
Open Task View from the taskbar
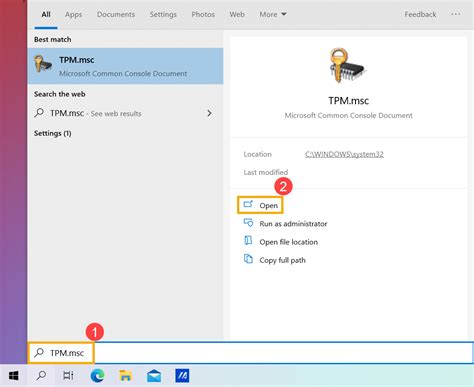68,376
